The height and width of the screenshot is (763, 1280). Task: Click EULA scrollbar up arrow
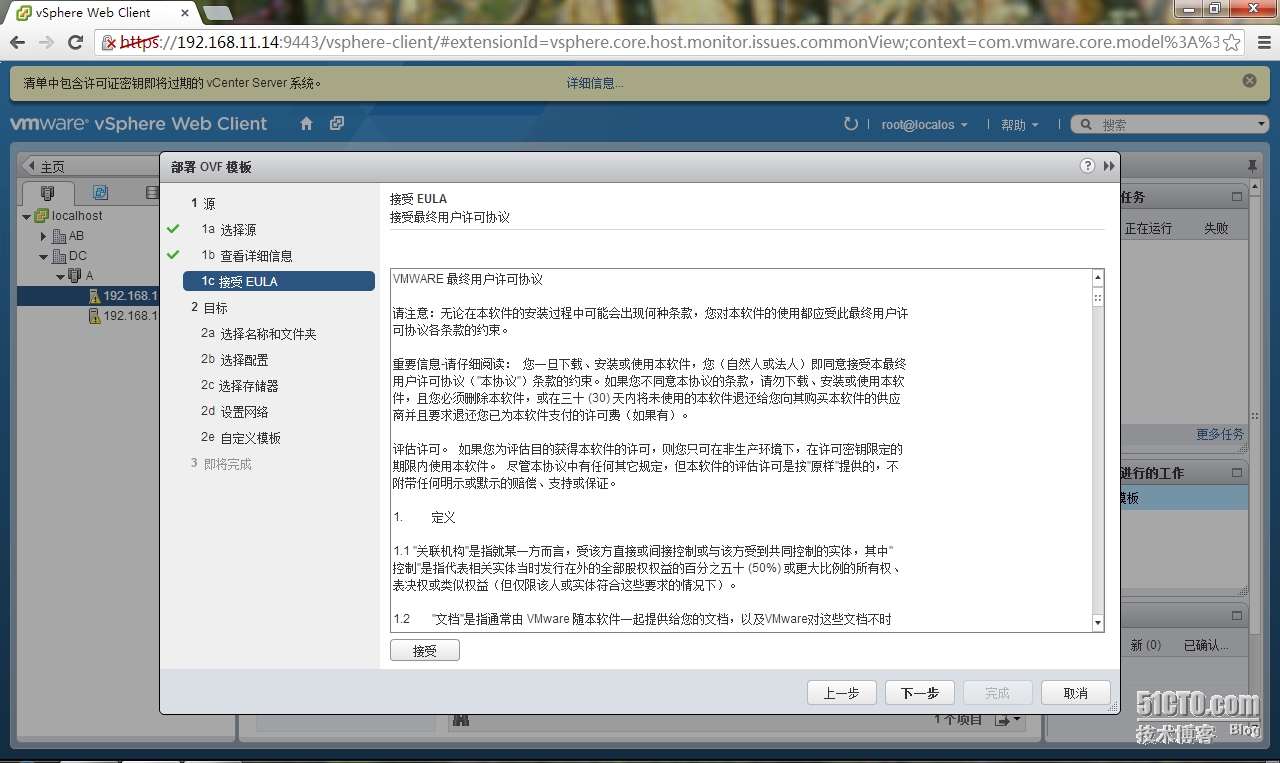coord(1097,277)
